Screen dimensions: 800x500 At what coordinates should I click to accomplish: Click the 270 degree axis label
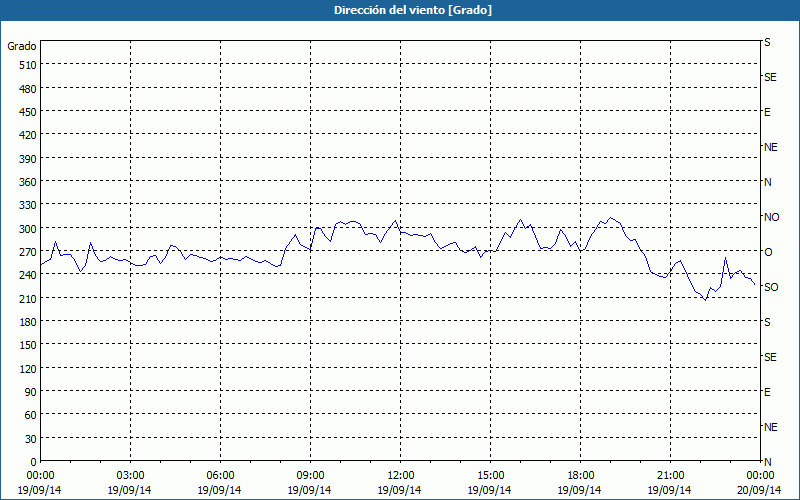[28, 252]
